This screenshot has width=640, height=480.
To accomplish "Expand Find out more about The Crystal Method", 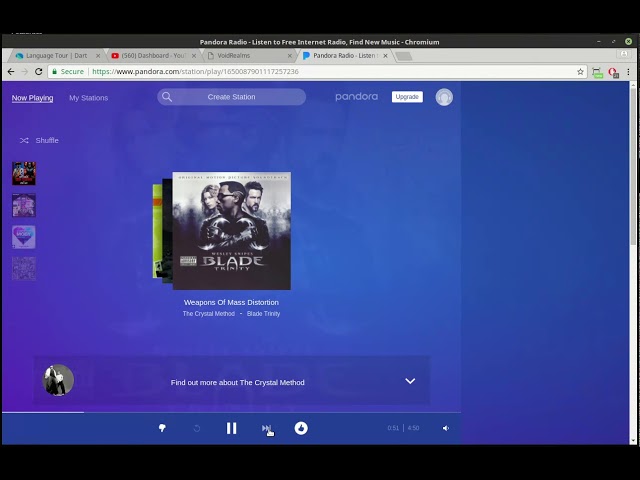I will coord(410,381).
